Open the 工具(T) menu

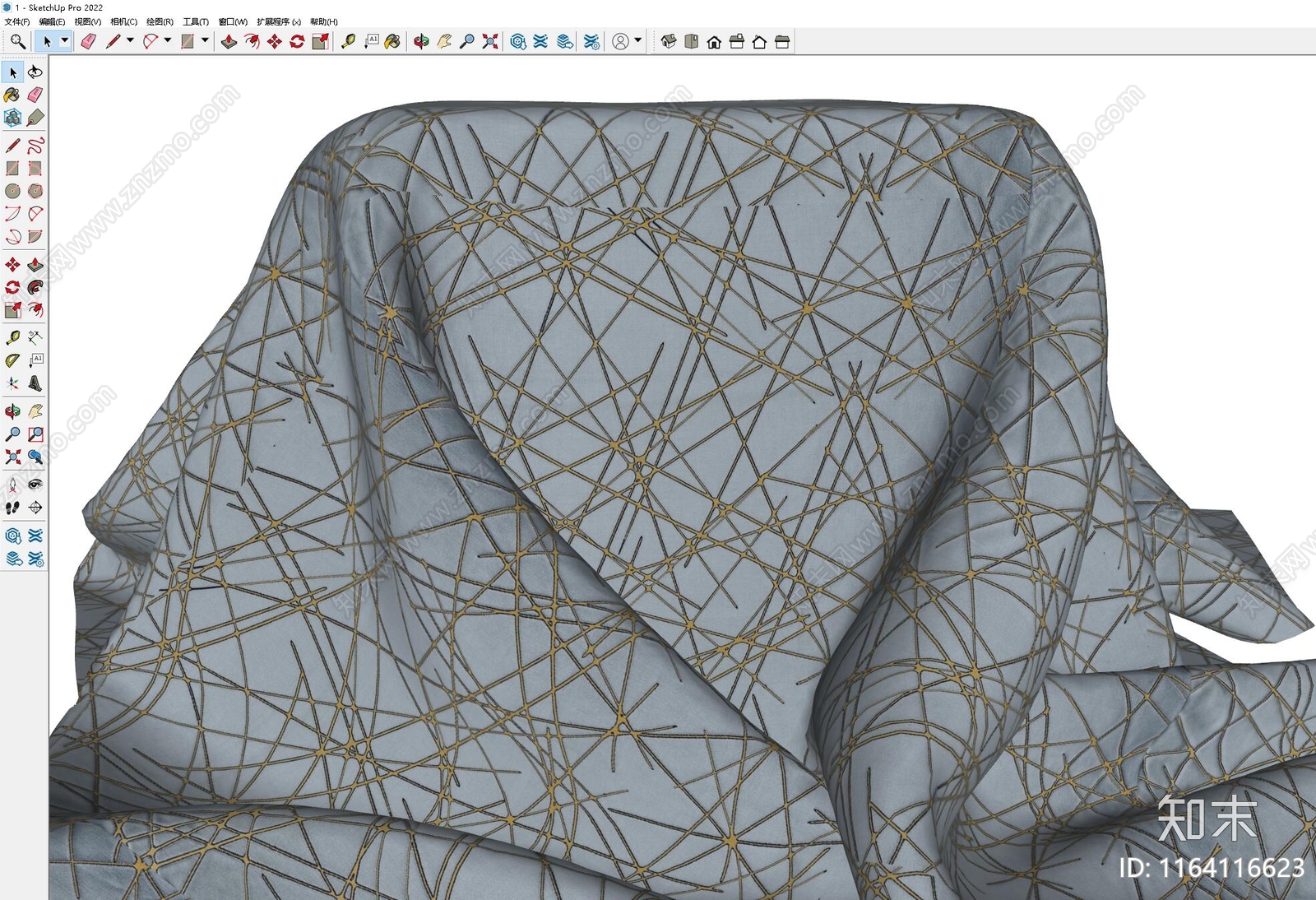click(x=196, y=22)
